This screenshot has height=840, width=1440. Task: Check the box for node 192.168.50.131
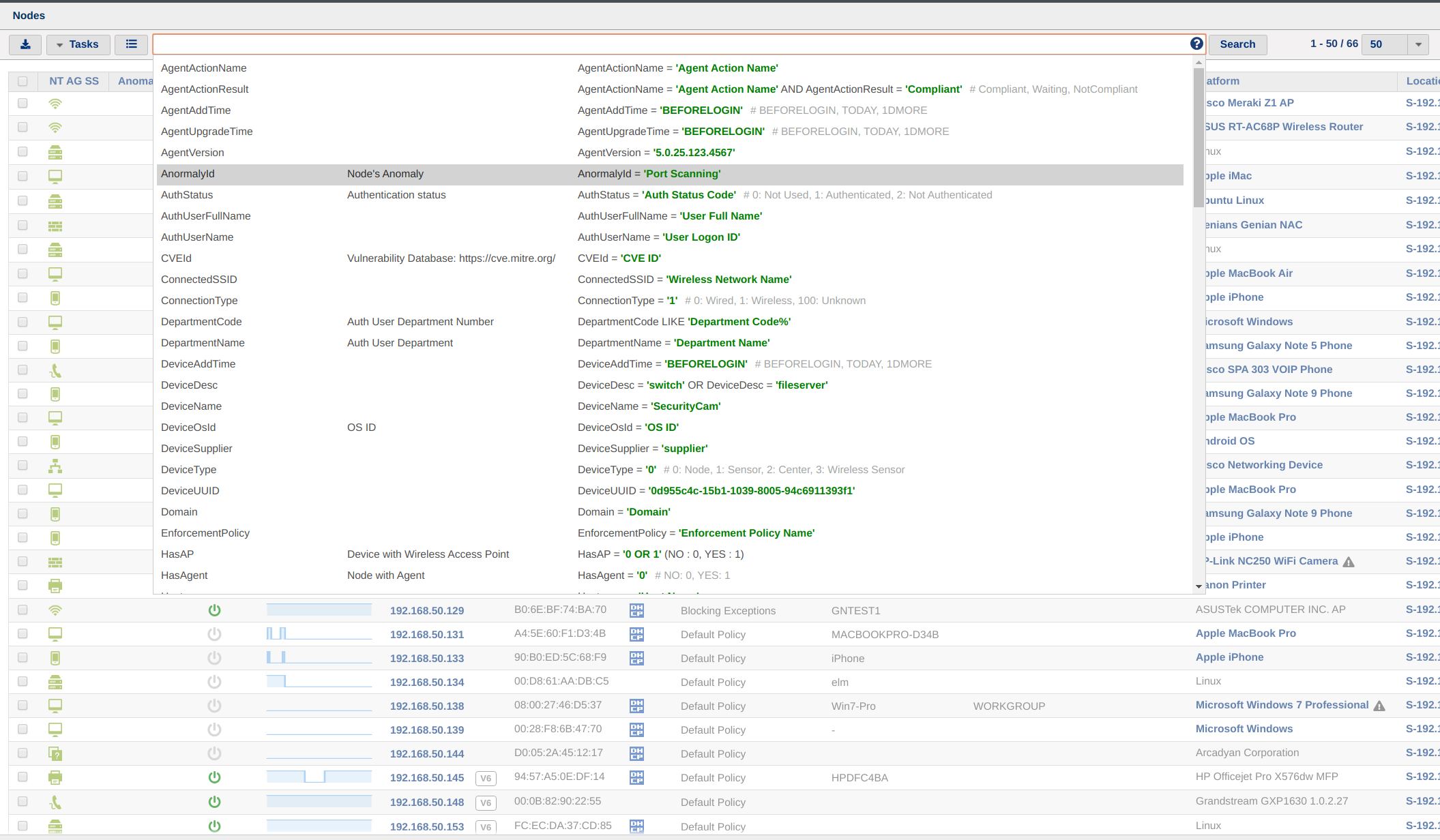(23, 634)
